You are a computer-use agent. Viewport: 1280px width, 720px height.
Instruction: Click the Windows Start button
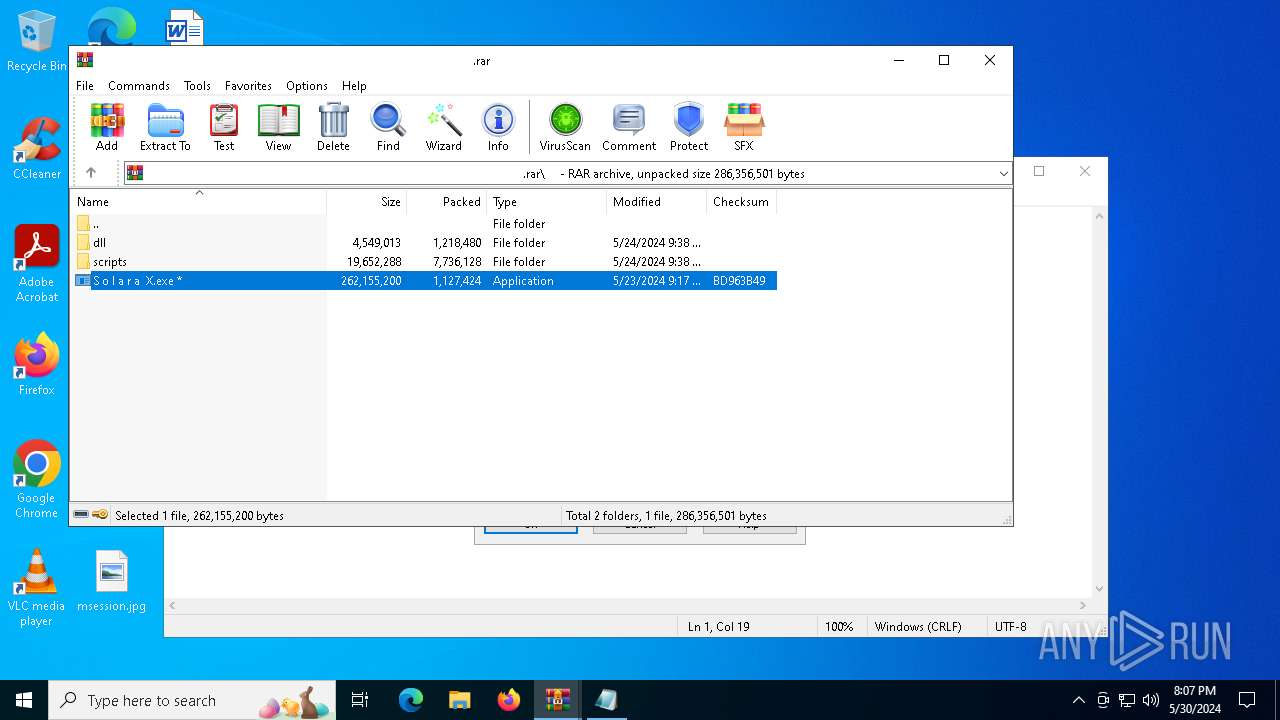24,700
